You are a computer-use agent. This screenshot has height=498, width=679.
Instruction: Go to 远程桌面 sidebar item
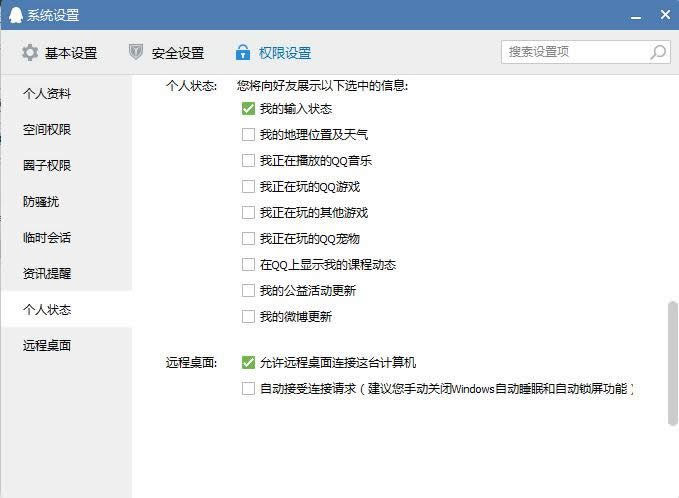[47, 346]
